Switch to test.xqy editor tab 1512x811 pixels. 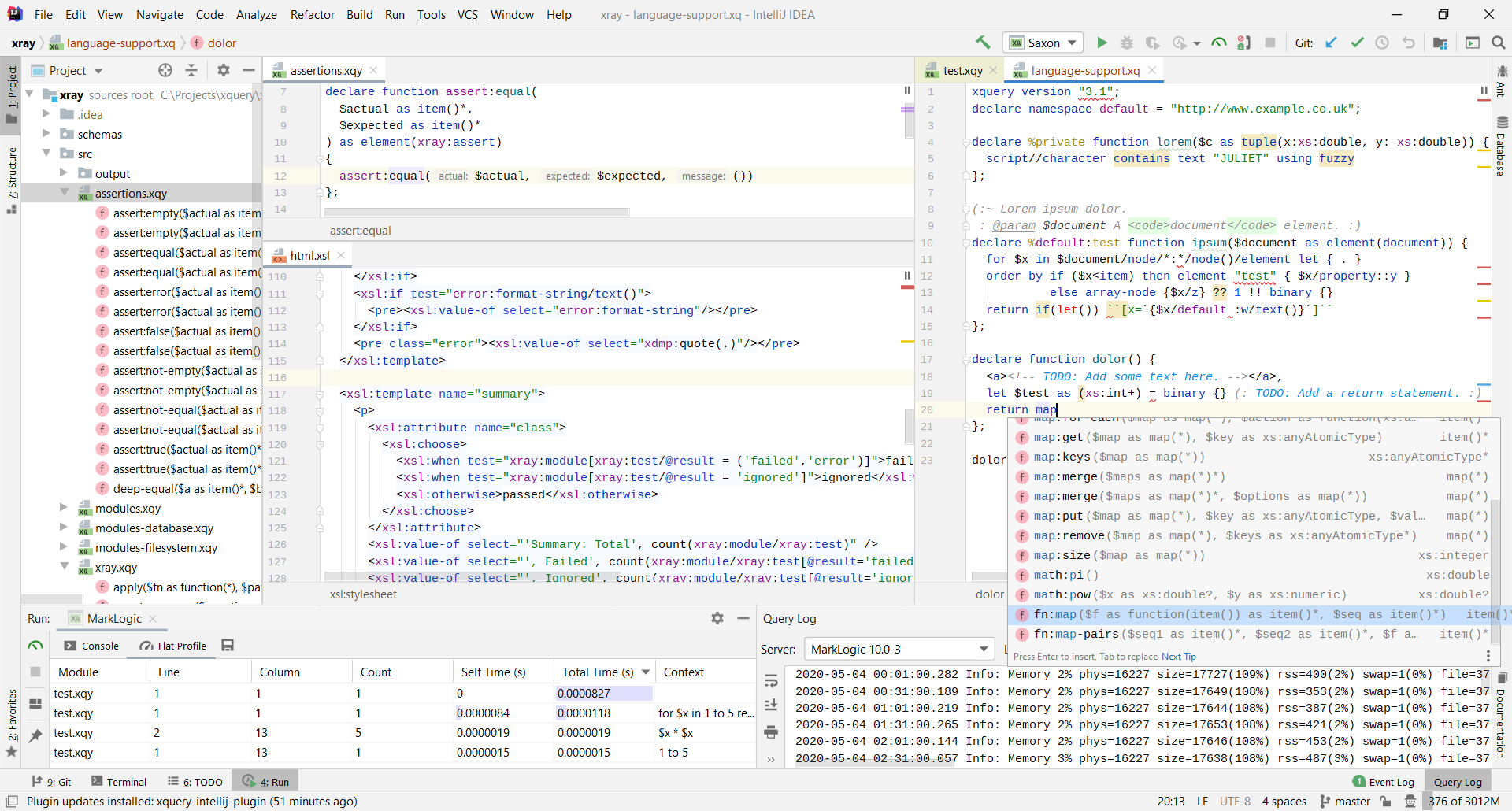pos(962,70)
